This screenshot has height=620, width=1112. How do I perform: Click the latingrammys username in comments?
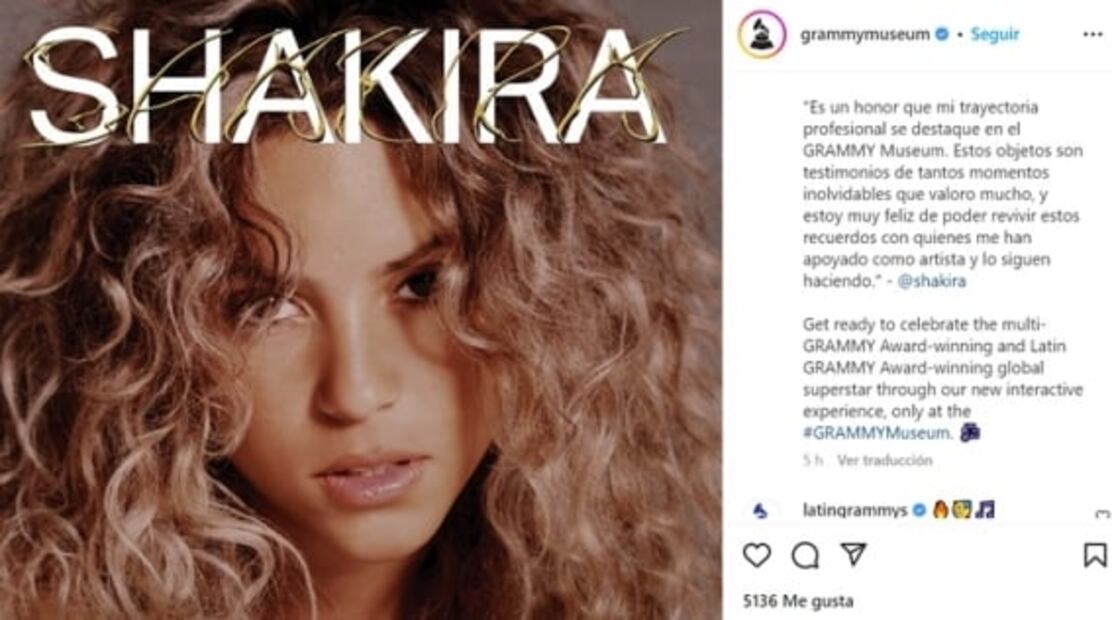(x=855, y=510)
